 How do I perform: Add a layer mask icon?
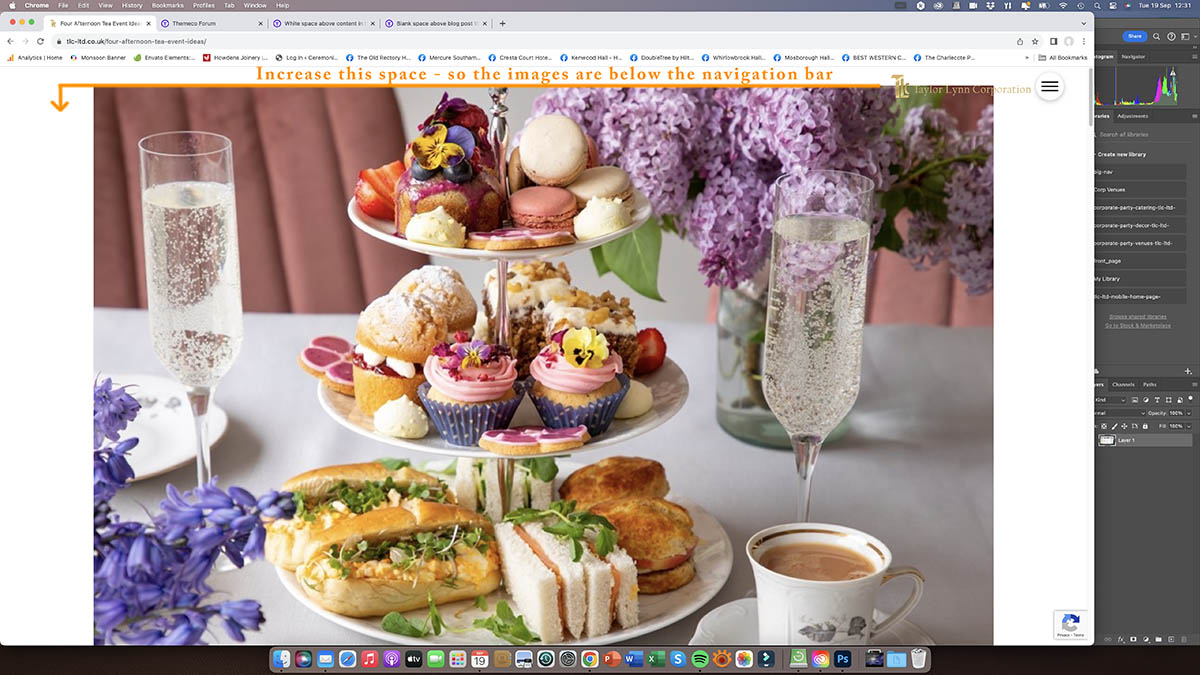pos(1135,638)
